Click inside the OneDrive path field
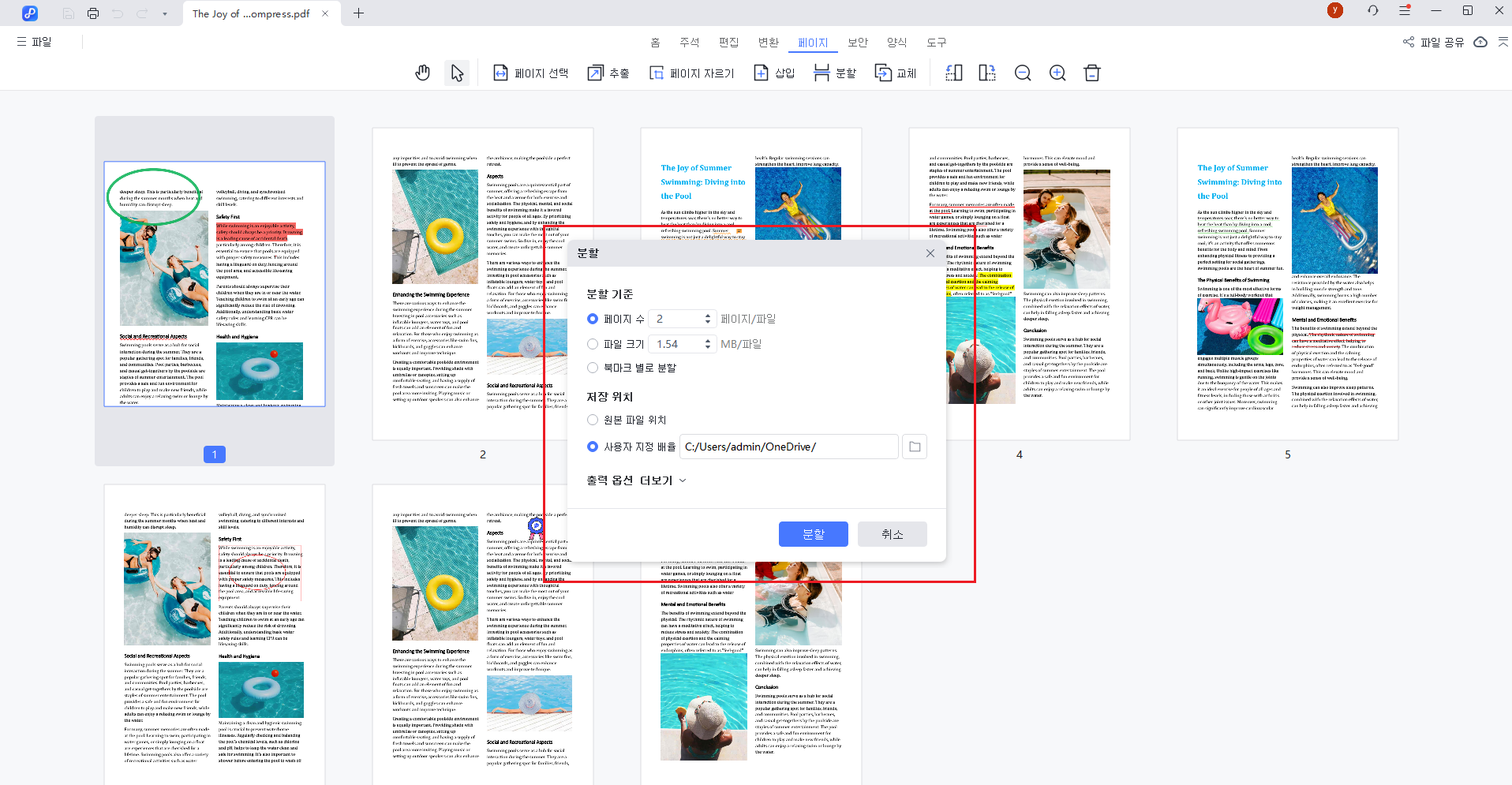The width and height of the screenshot is (1512, 785). (788, 447)
